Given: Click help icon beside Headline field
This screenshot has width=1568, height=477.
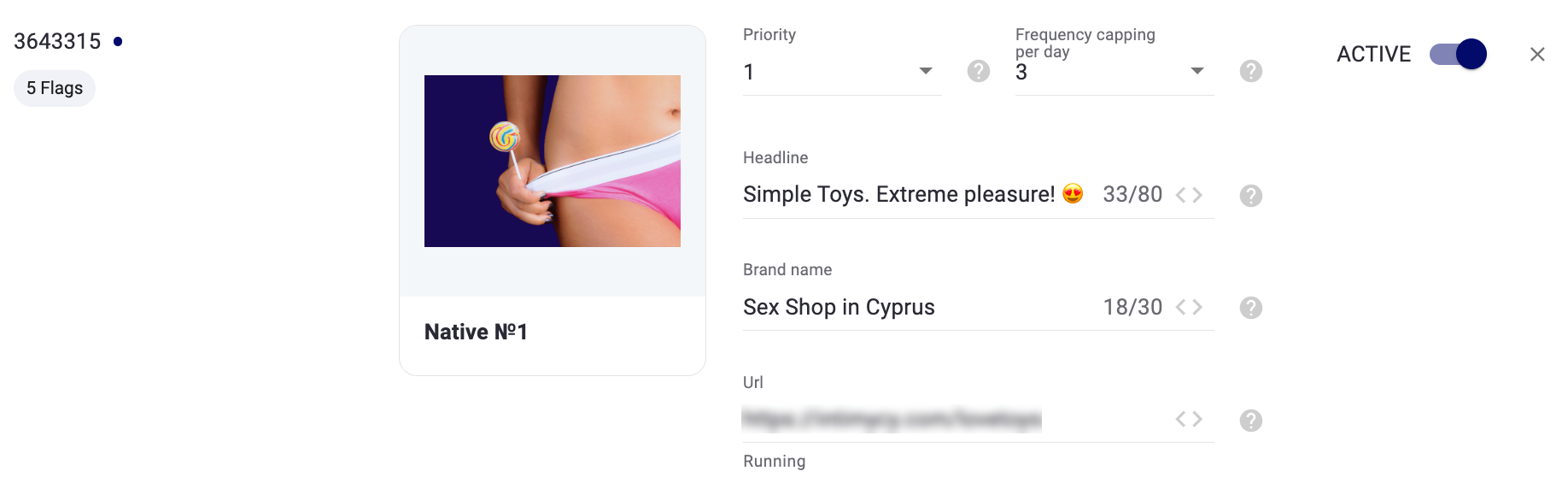Looking at the screenshot, I should tap(1251, 196).
